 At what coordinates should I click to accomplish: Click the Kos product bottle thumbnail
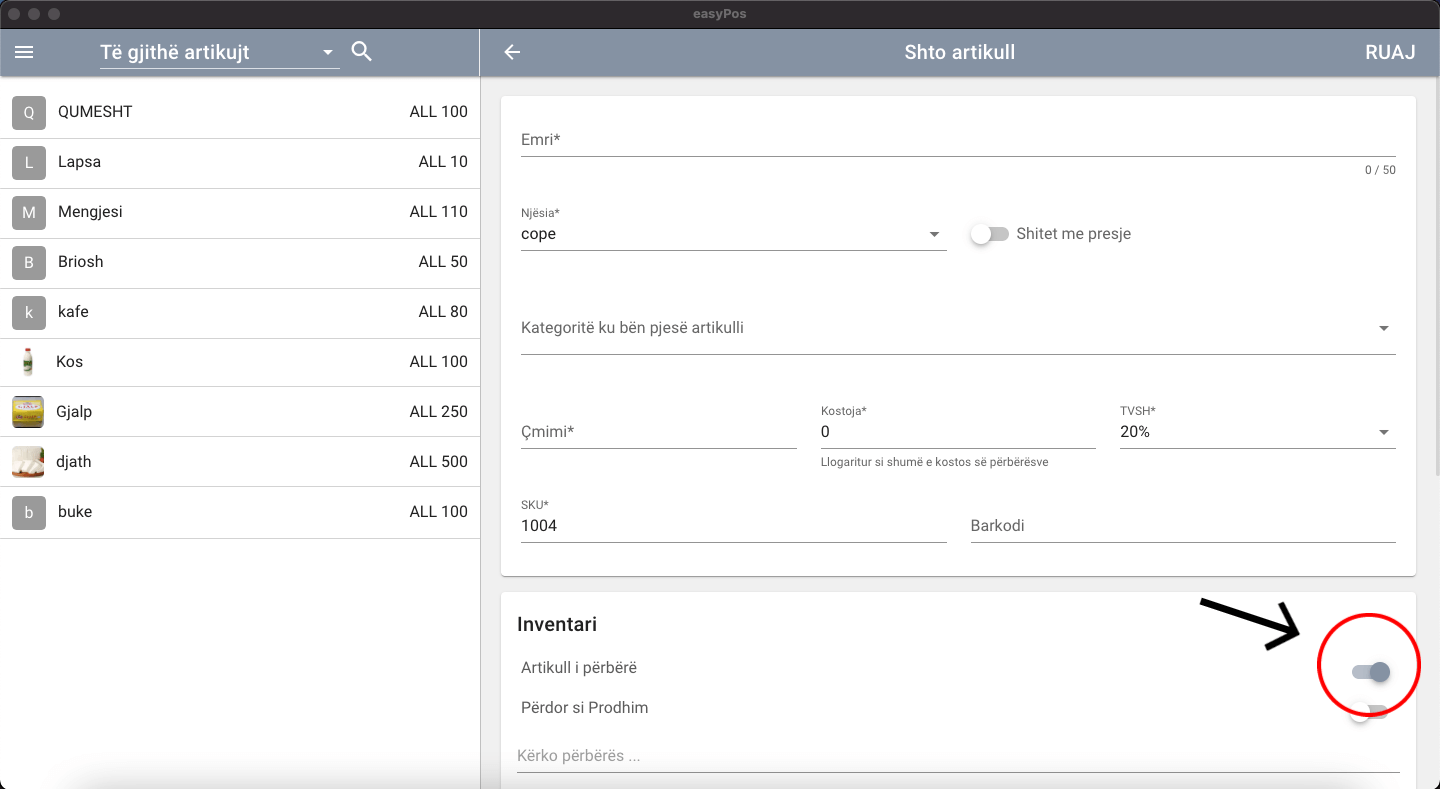click(28, 362)
